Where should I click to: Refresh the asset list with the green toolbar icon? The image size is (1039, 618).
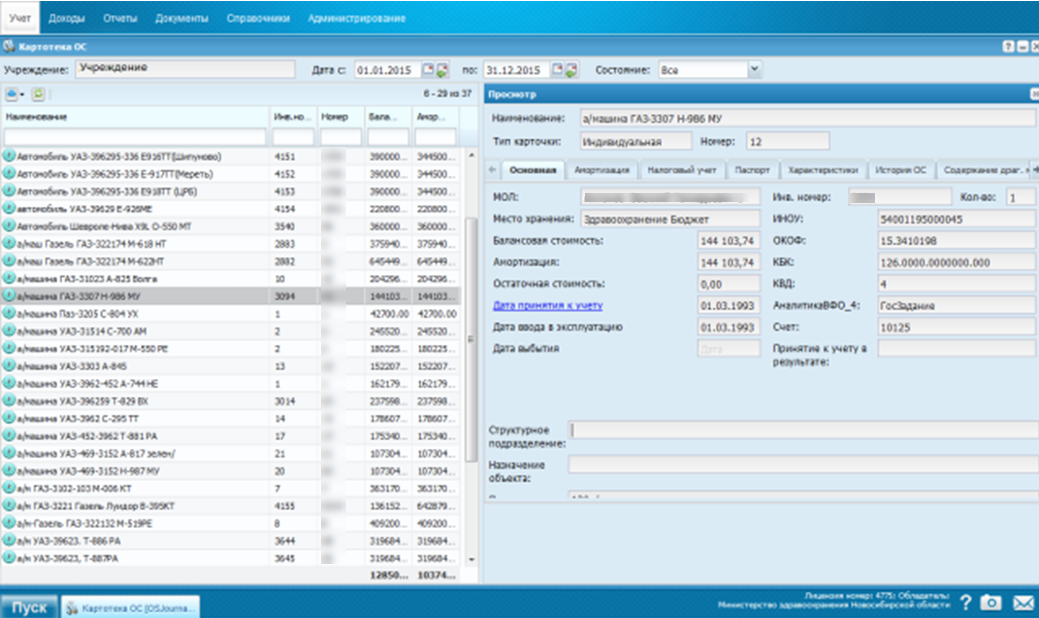(38, 94)
